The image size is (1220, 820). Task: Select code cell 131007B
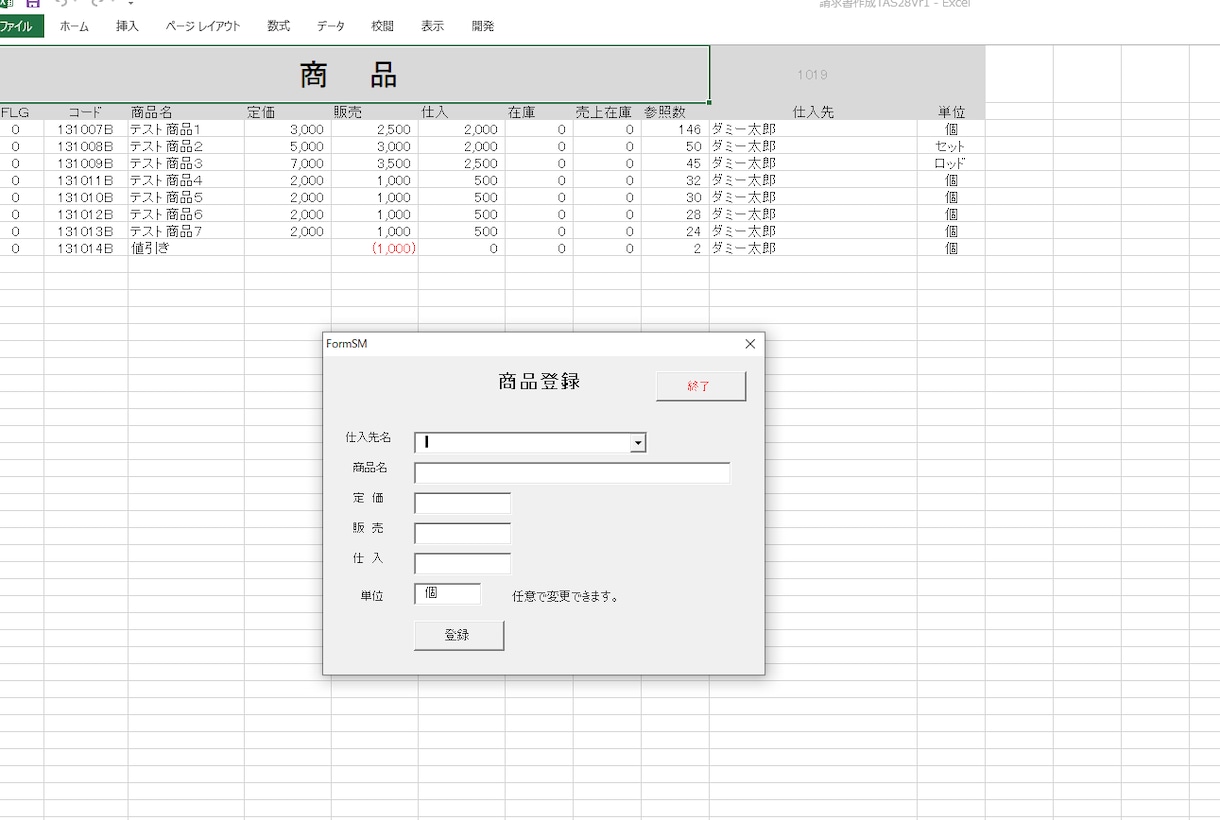[x=86, y=129]
